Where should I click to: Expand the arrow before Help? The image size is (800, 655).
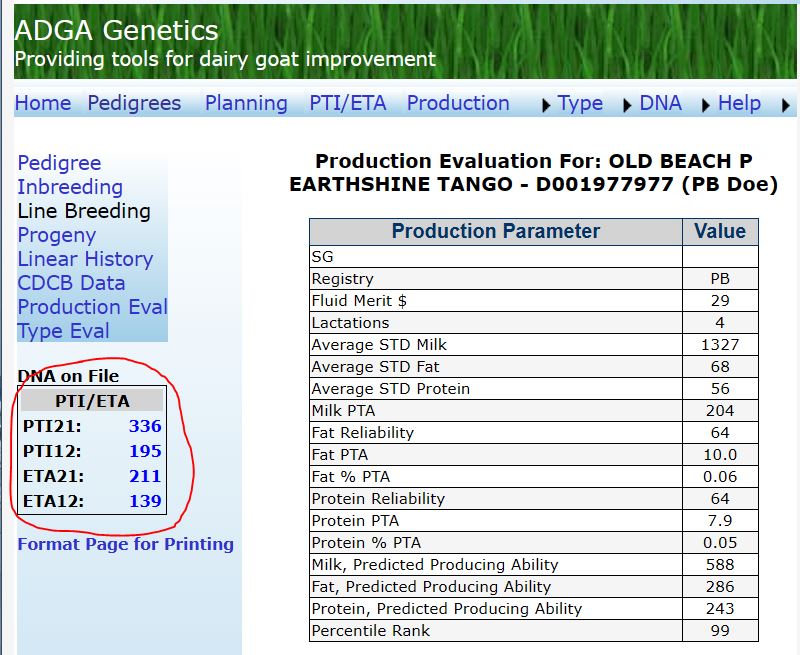706,106
